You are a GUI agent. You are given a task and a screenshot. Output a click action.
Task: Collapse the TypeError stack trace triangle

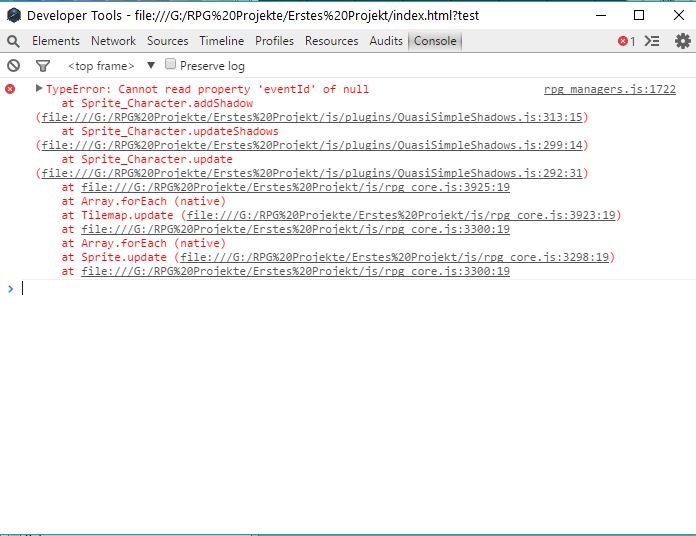click(x=39, y=88)
